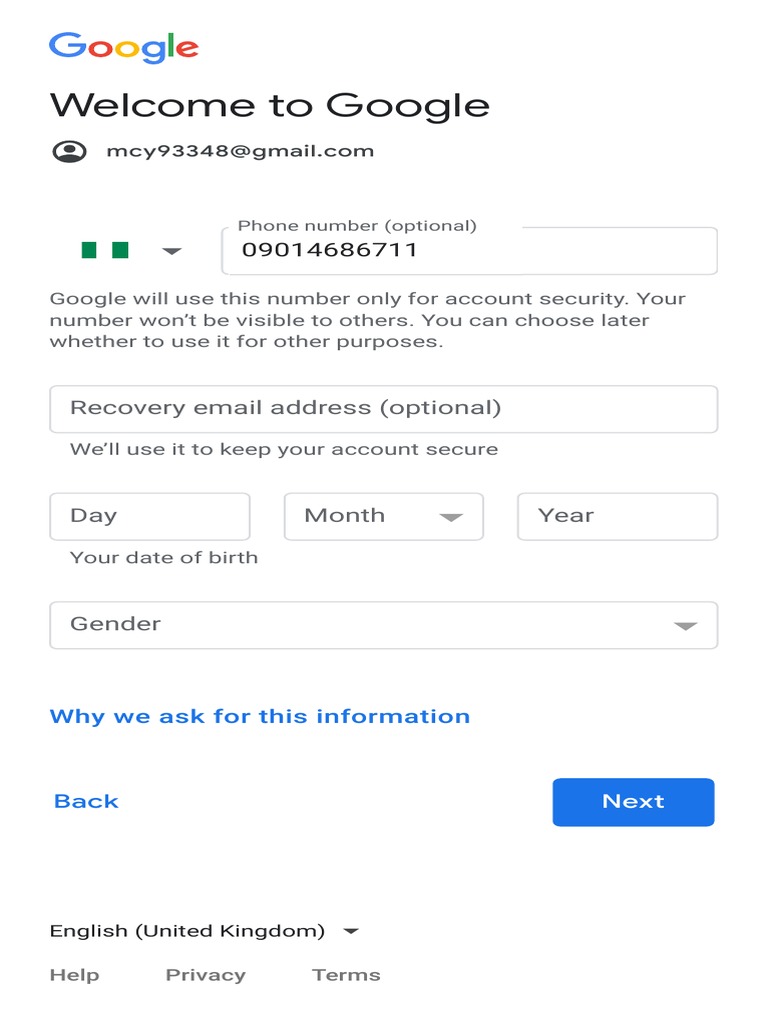Viewport: 768px width, 1024px height.
Task: Expand the English (United Kingdom) language selector
Action: (x=204, y=931)
